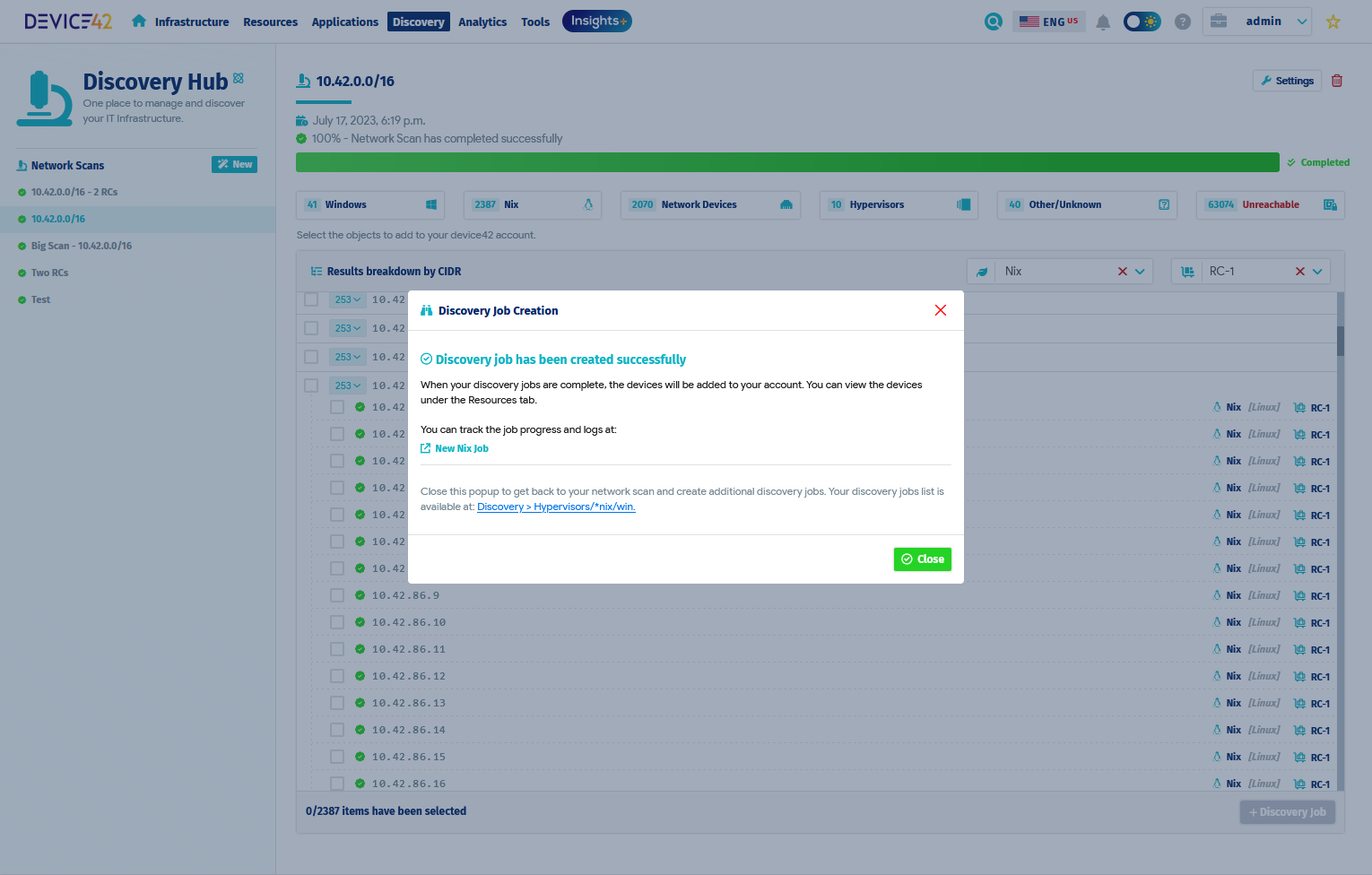Open the RC-1 filter dropdown arrow
Image resolution: width=1372 pixels, height=875 pixels.
tap(1318, 272)
